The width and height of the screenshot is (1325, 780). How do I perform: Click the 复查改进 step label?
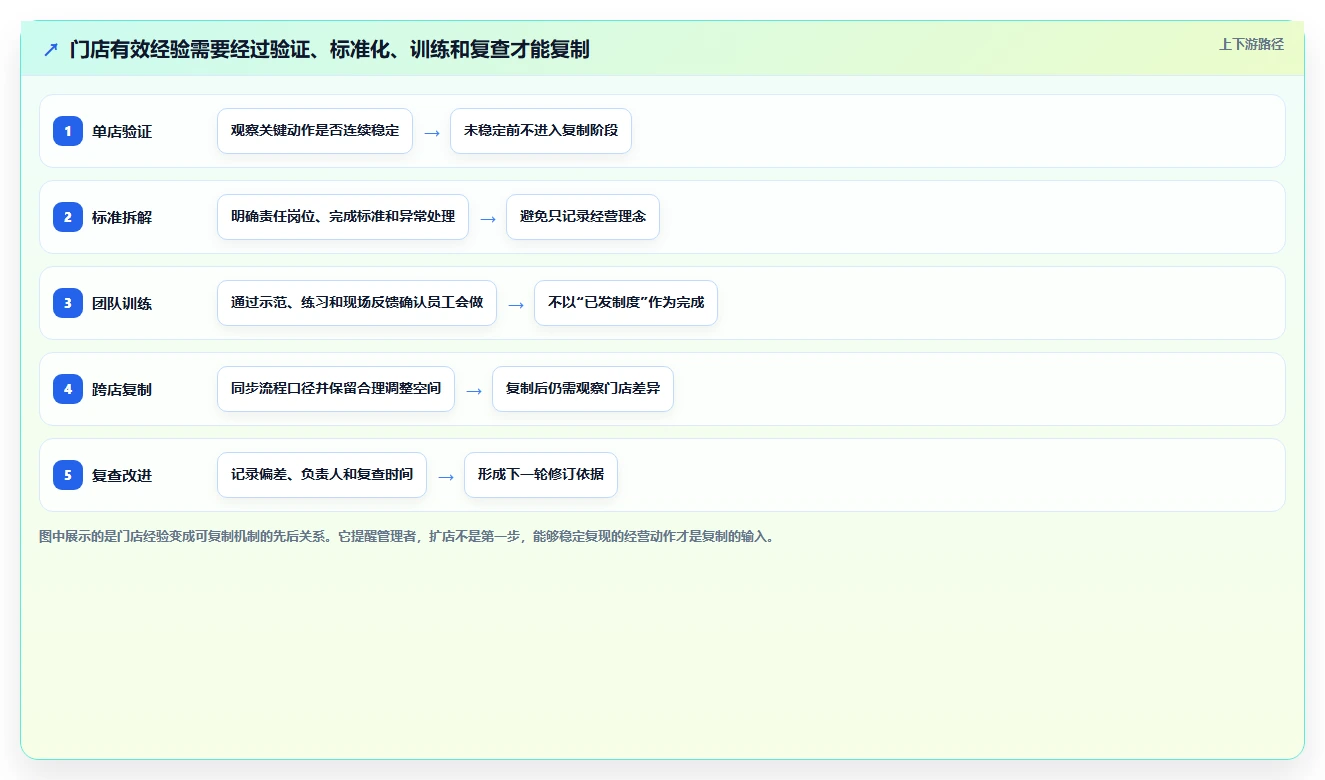(x=122, y=475)
